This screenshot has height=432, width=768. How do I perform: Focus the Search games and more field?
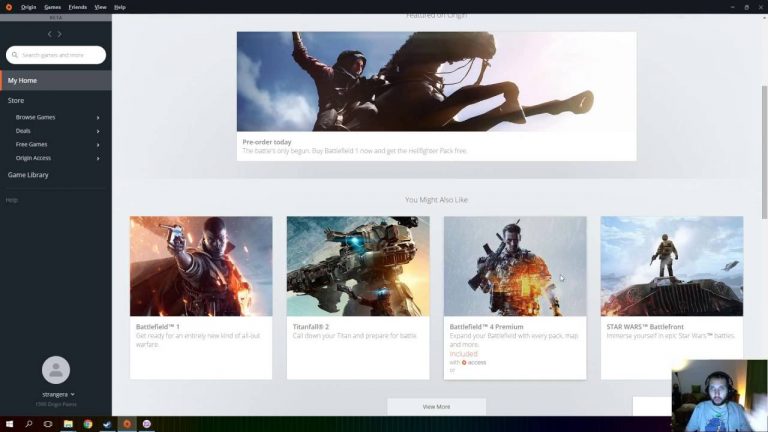coord(56,55)
